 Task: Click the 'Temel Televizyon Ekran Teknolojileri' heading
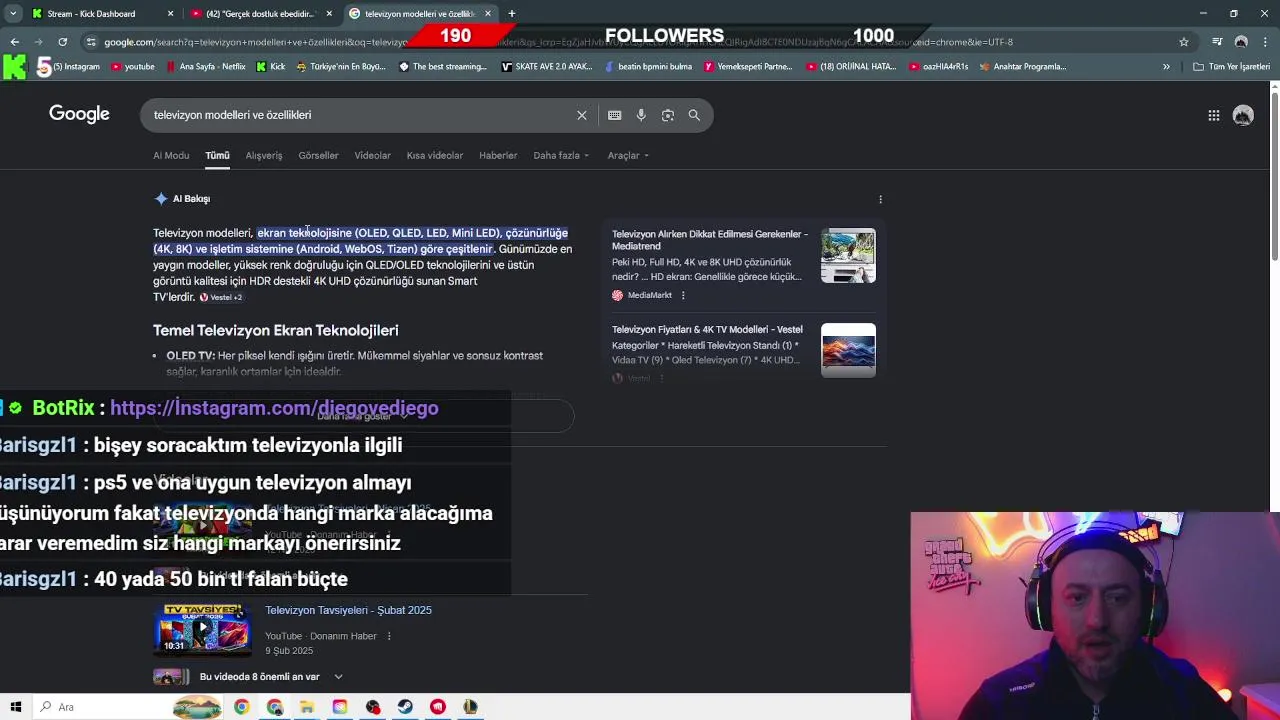[x=275, y=330]
